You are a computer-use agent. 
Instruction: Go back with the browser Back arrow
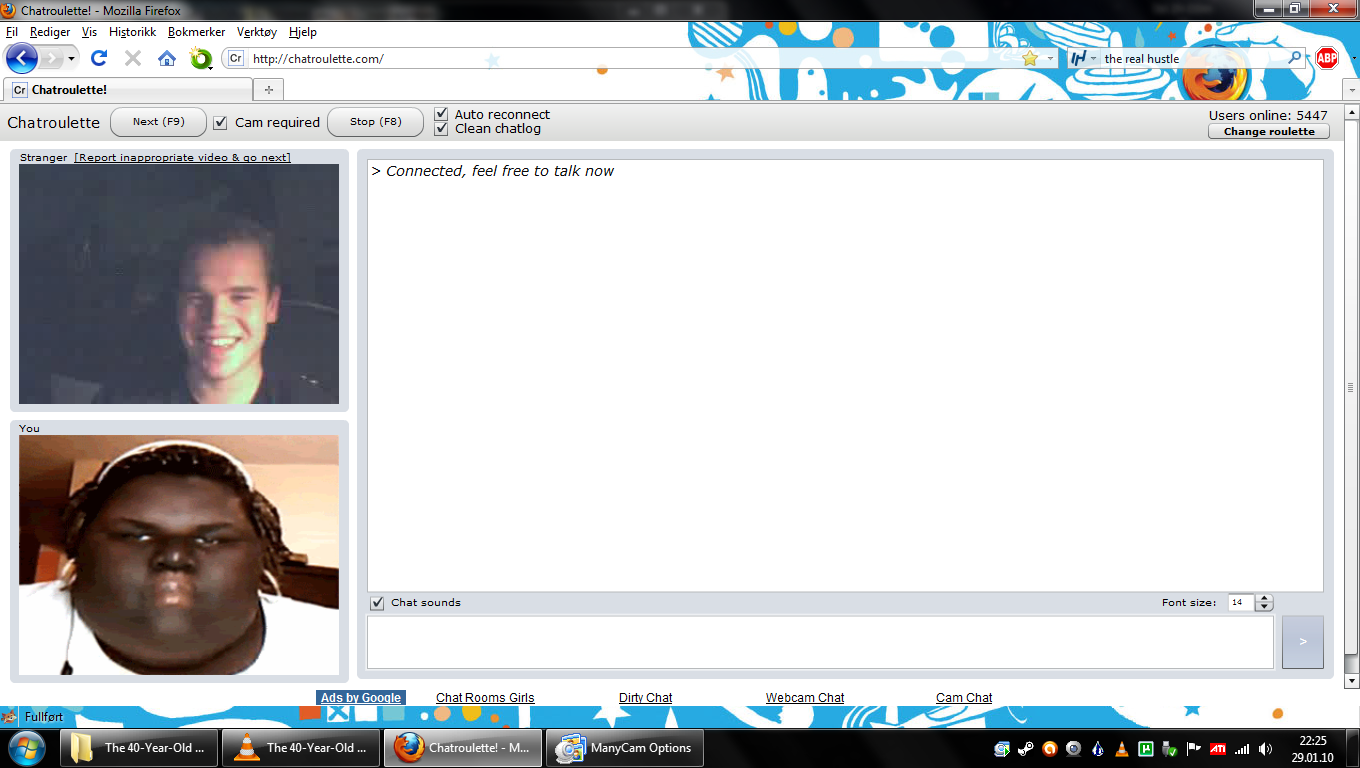(21, 58)
